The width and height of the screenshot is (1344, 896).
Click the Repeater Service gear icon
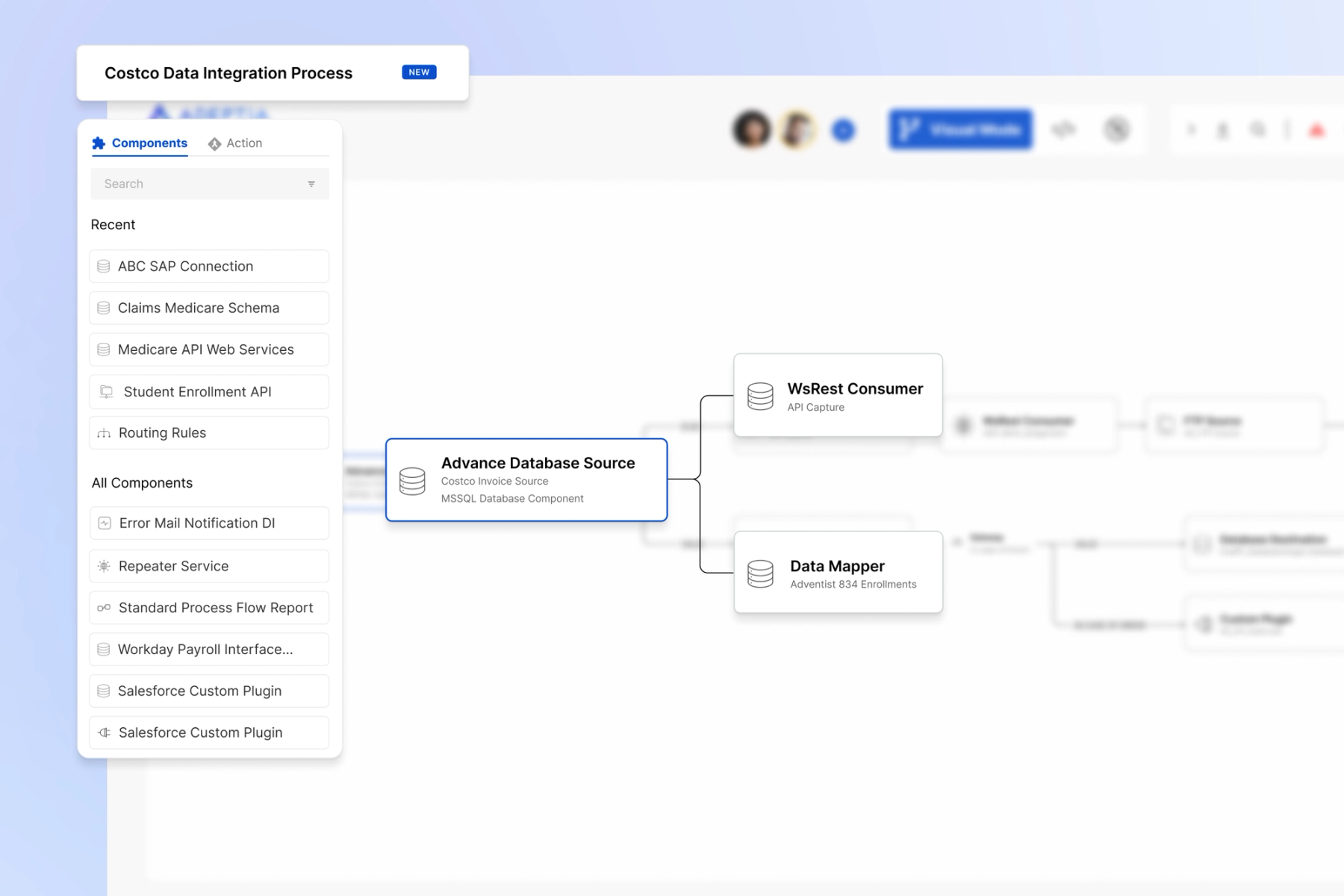click(x=104, y=566)
